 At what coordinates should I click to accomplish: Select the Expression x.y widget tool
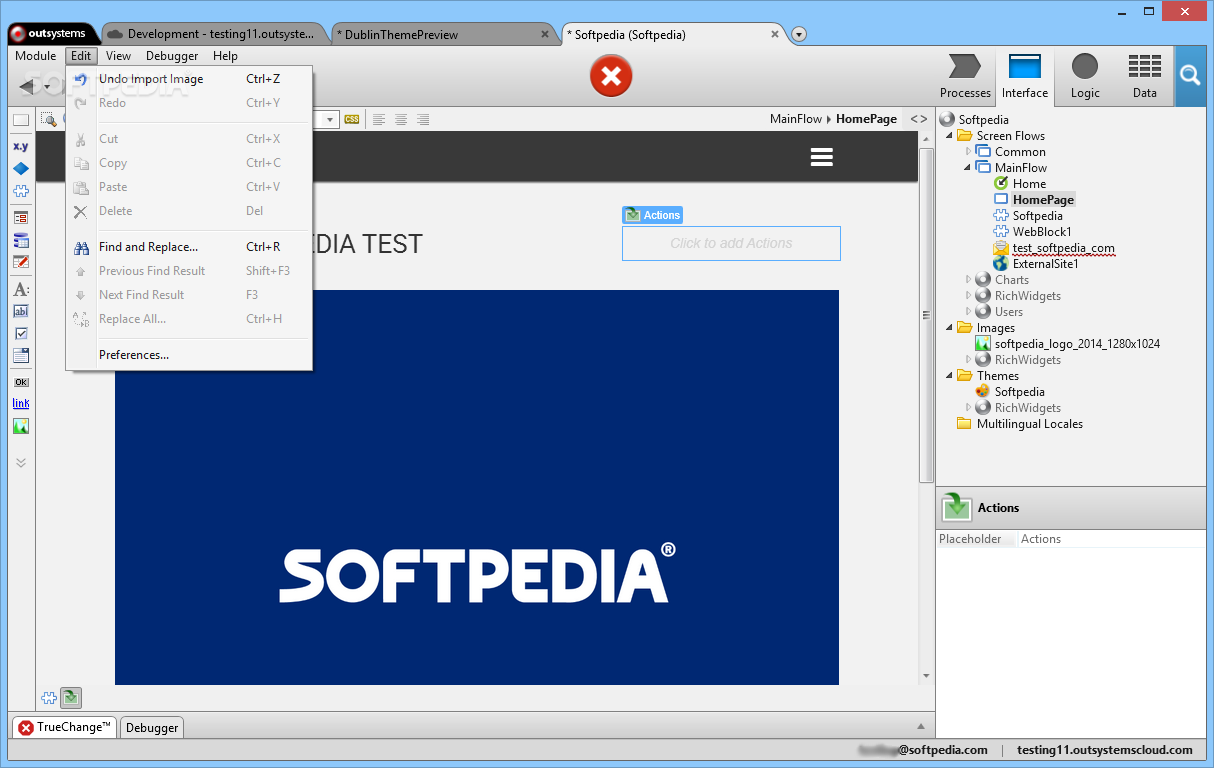pyautogui.click(x=21, y=146)
